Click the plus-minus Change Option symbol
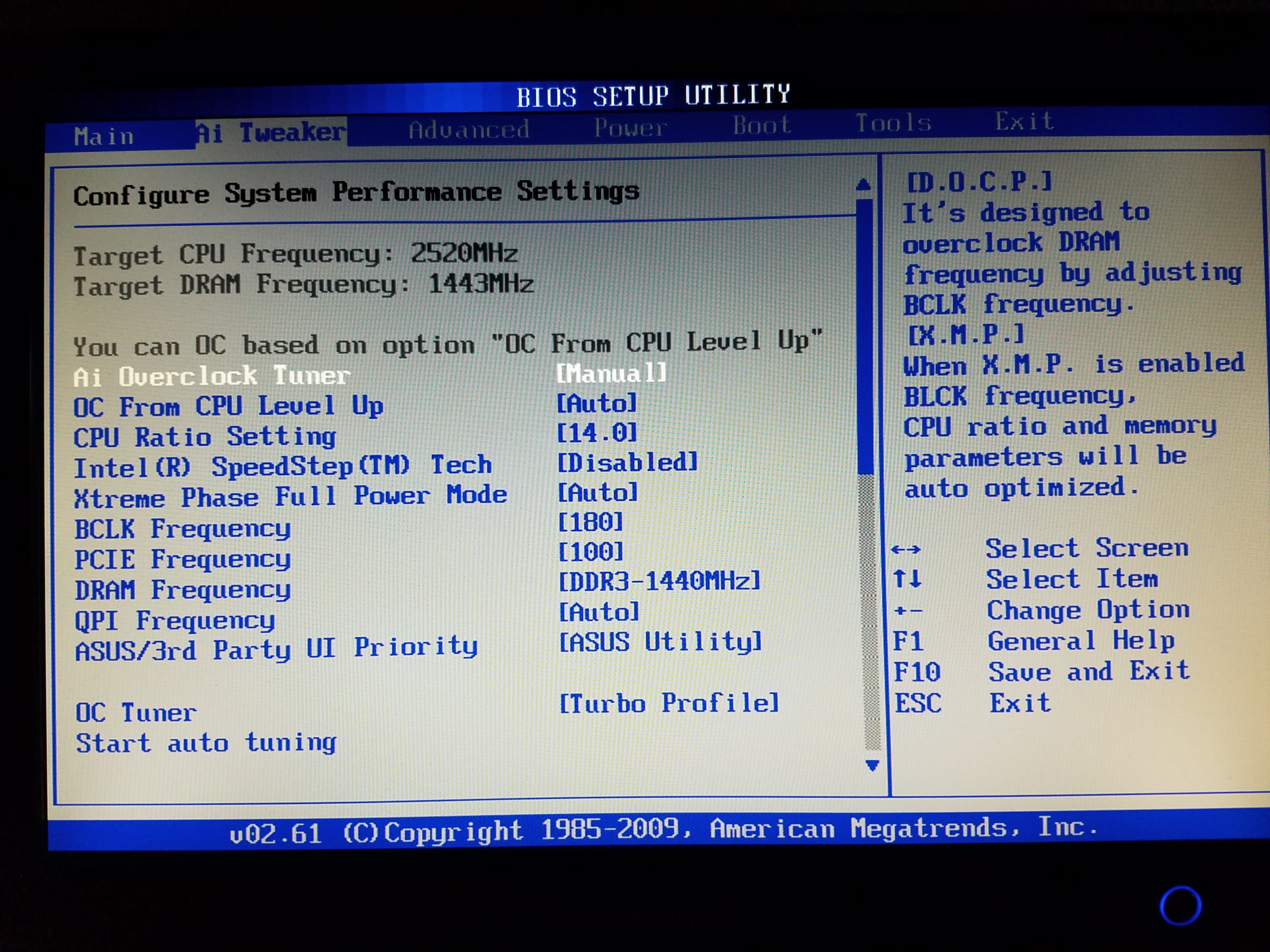This screenshot has width=1270, height=952. [x=908, y=611]
